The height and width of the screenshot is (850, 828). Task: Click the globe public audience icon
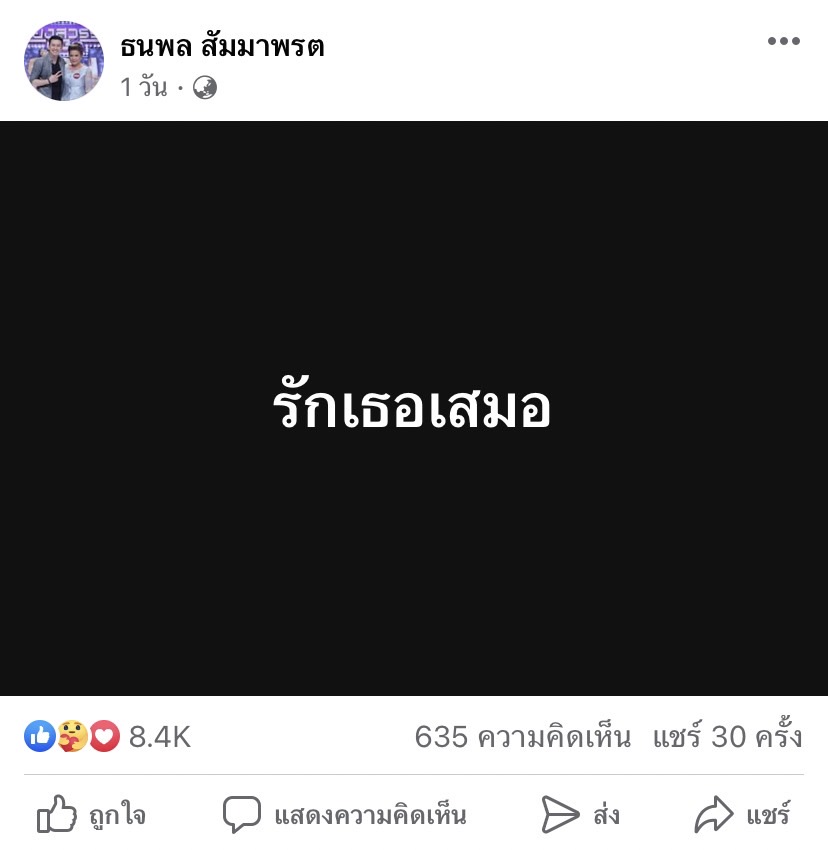click(205, 88)
